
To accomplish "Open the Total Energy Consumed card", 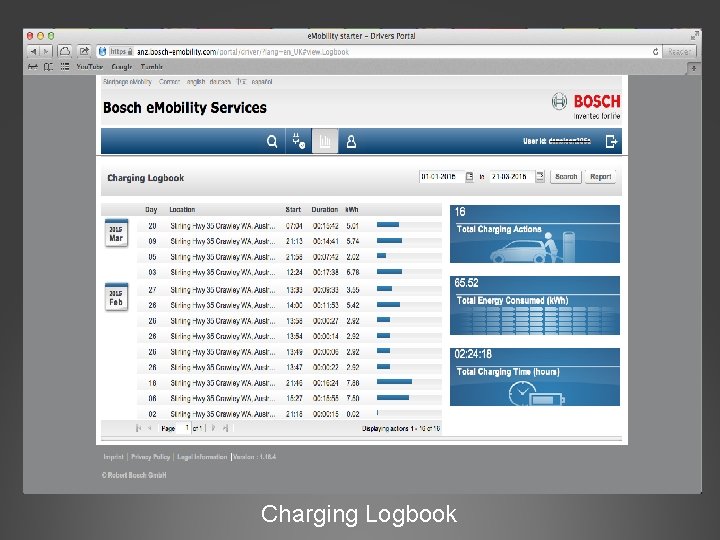I will pos(535,305).
